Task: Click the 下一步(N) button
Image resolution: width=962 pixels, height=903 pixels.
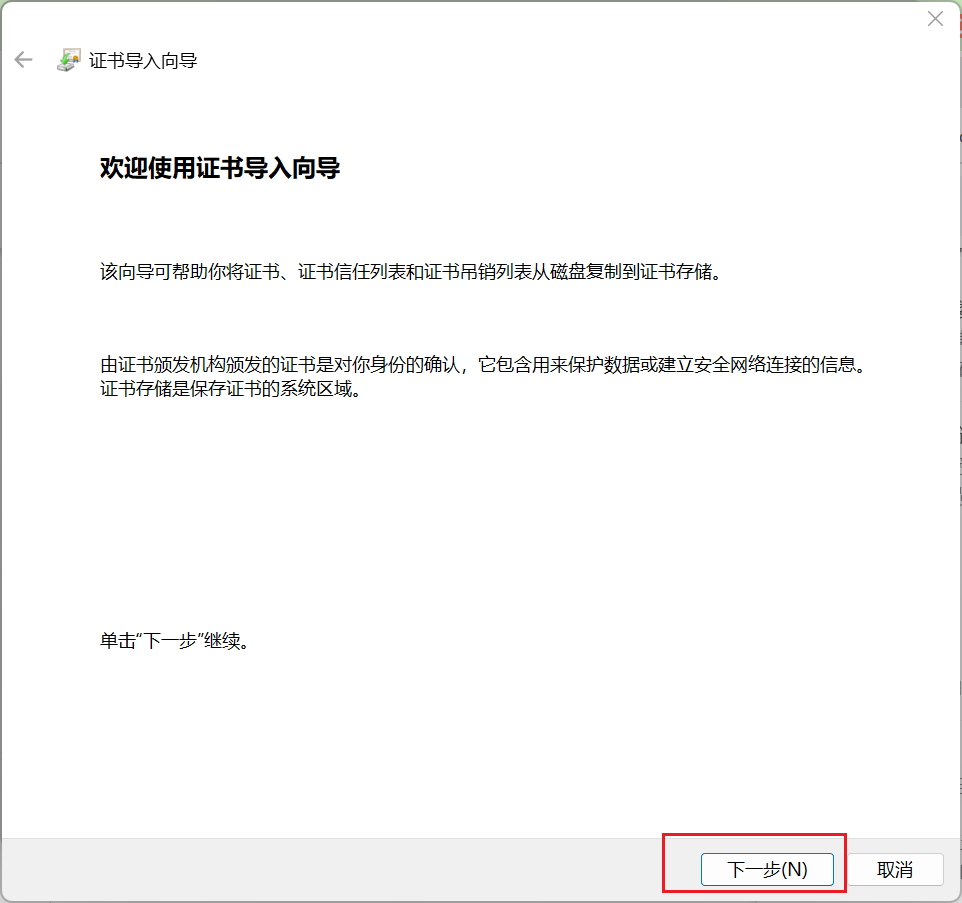Action: tap(767, 869)
